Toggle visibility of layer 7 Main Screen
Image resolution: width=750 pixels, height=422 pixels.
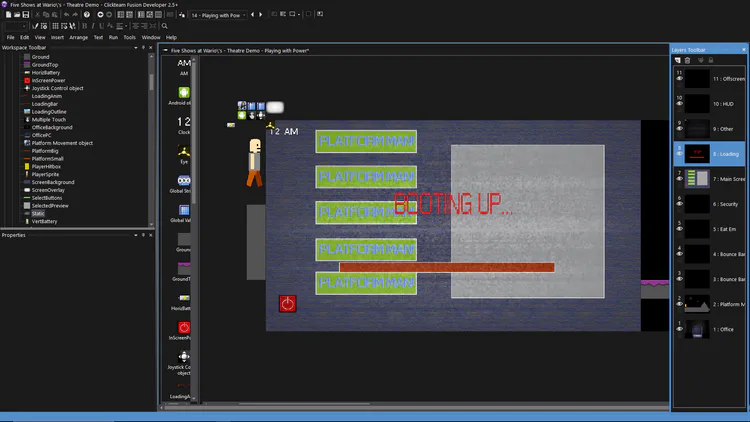(679, 179)
